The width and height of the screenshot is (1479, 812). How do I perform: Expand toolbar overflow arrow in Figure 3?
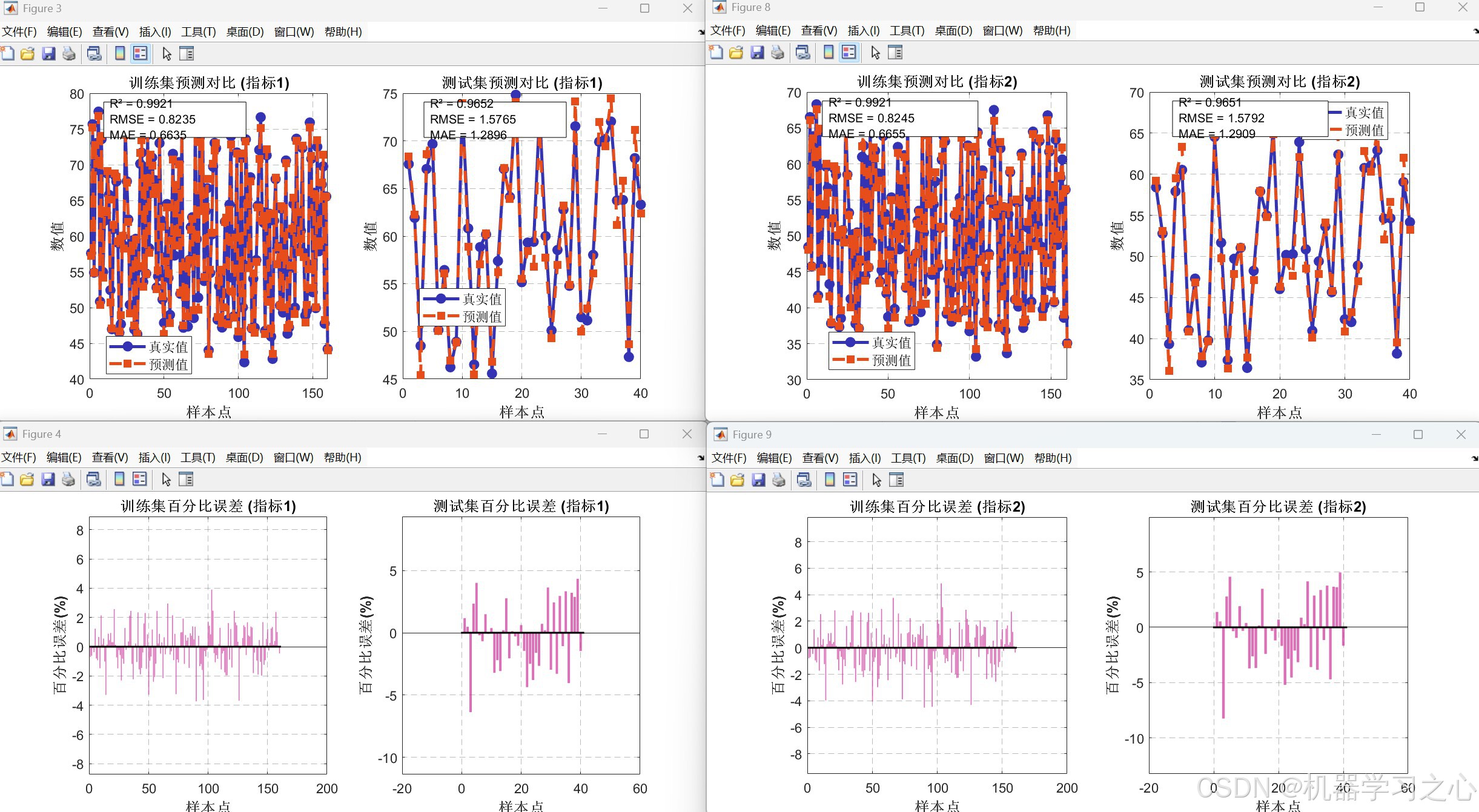(x=701, y=32)
